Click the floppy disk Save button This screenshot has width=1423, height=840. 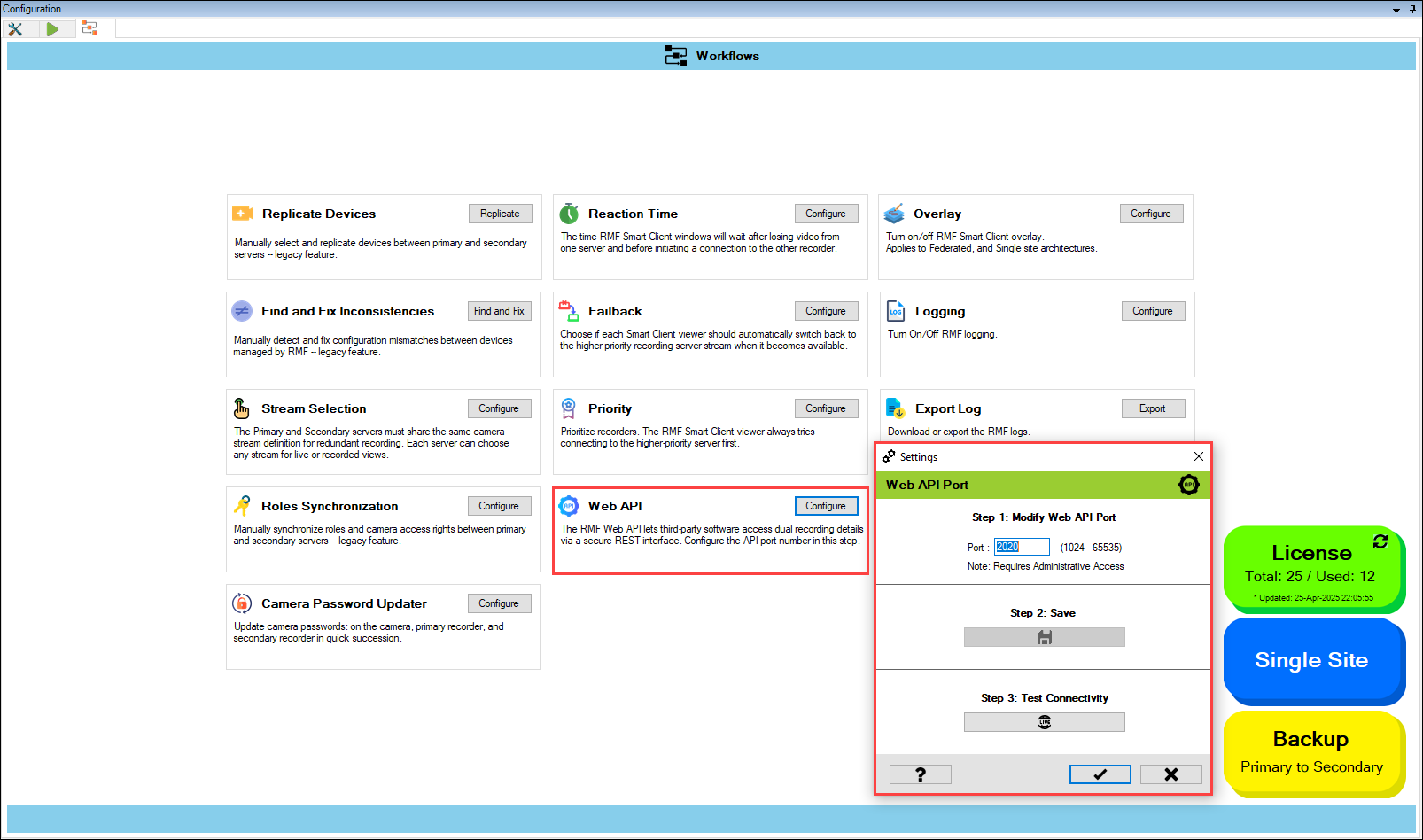pyautogui.click(x=1044, y=637)
